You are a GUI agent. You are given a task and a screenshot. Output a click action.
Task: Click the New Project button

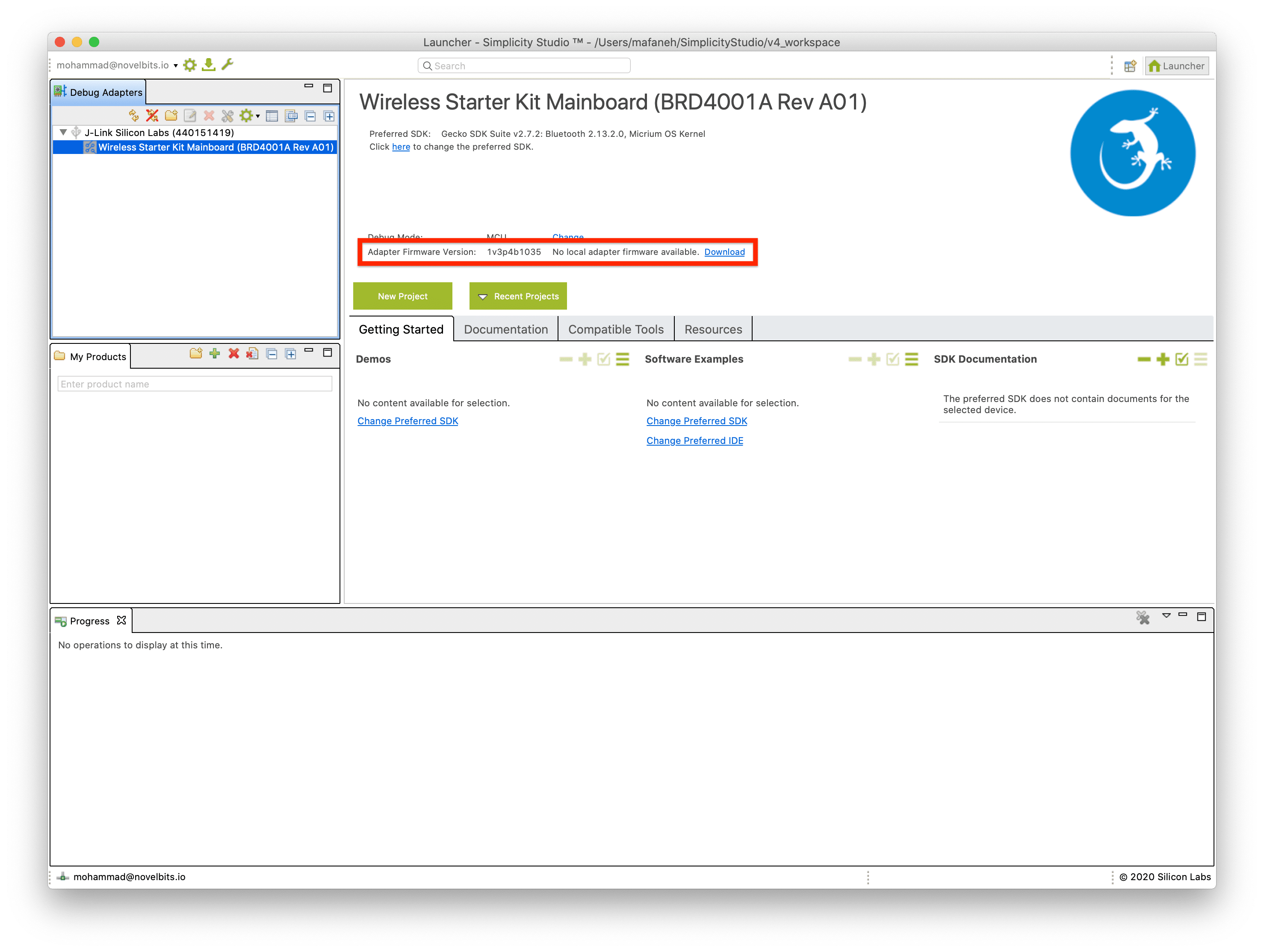click(402, 296)
